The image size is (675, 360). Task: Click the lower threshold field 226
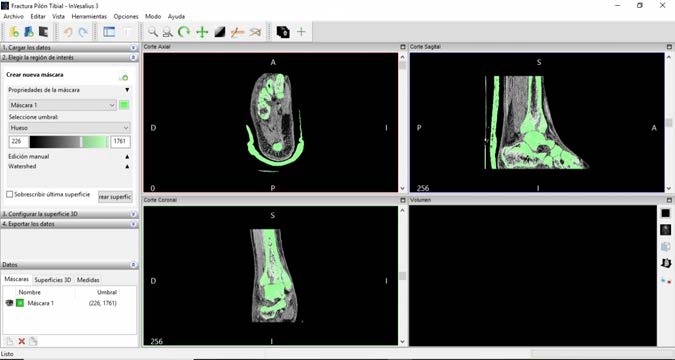(x=19, y=142)
